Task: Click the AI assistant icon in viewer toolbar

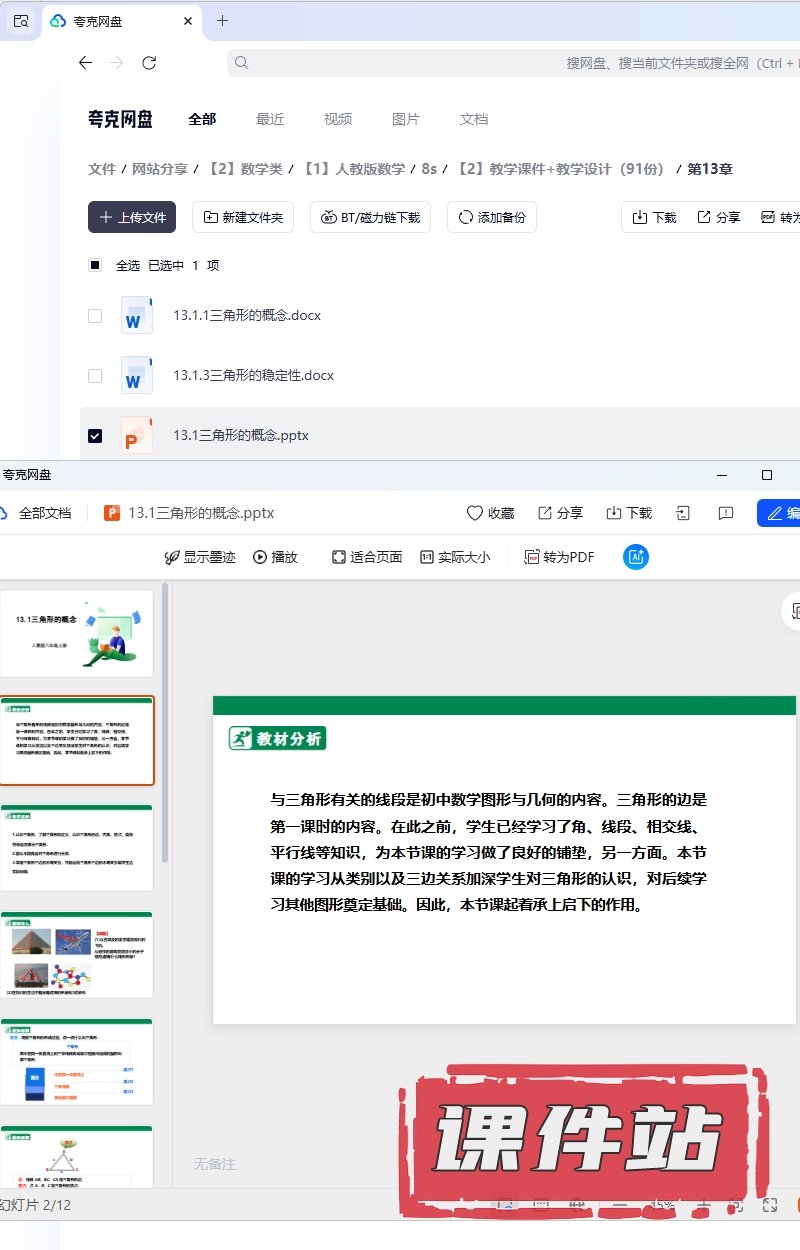Action: click(635, 557)
